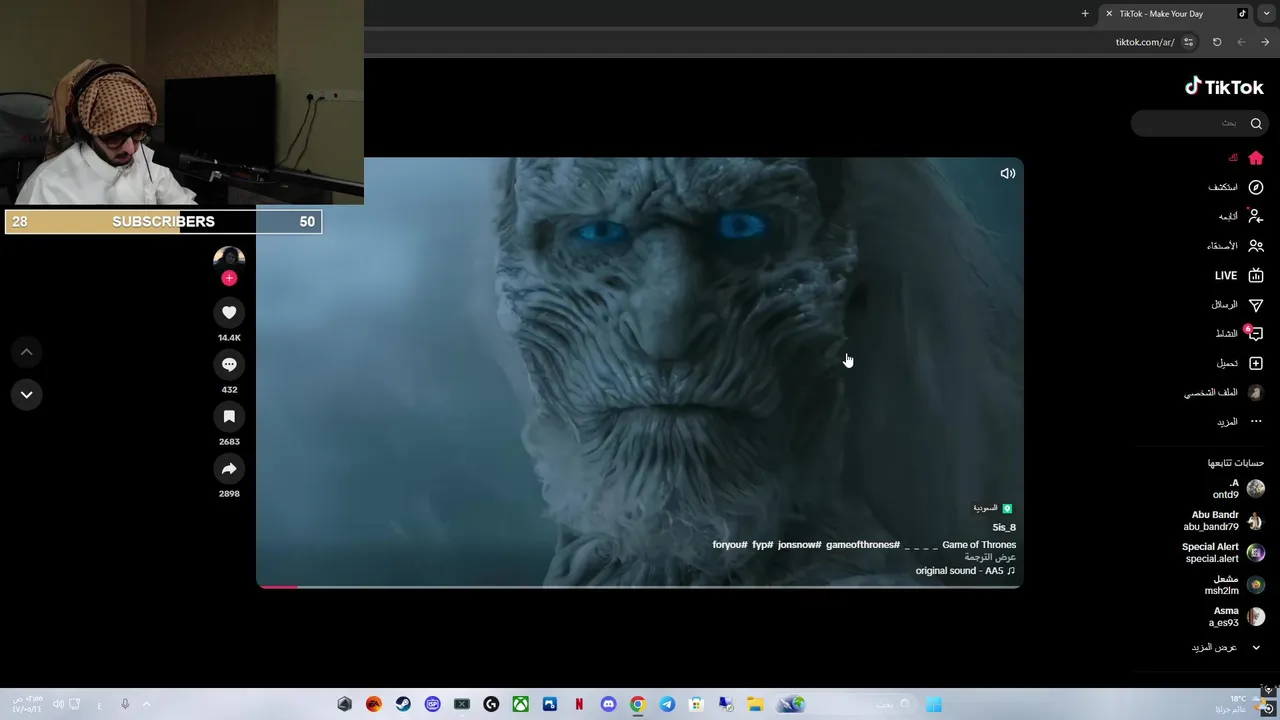Open followed account a_es93
Viewport: 1280px width, 720px height.
[x=1236, y=617]
